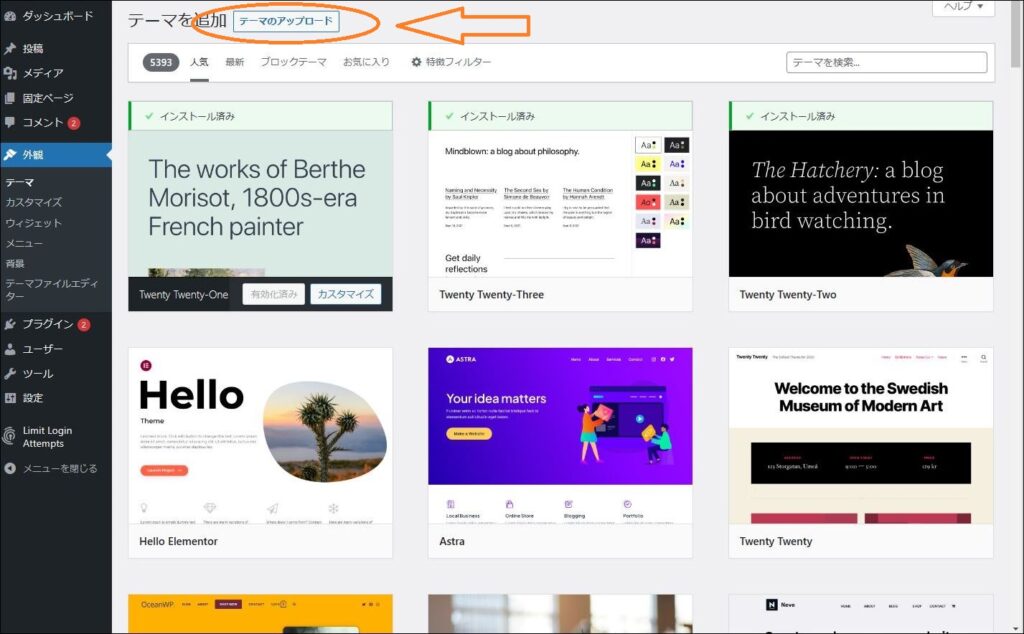Viewport: 1024px width, 634px height.
Task: Click the Dashboard gauge icon in sidebar
Action: [10, 16]
